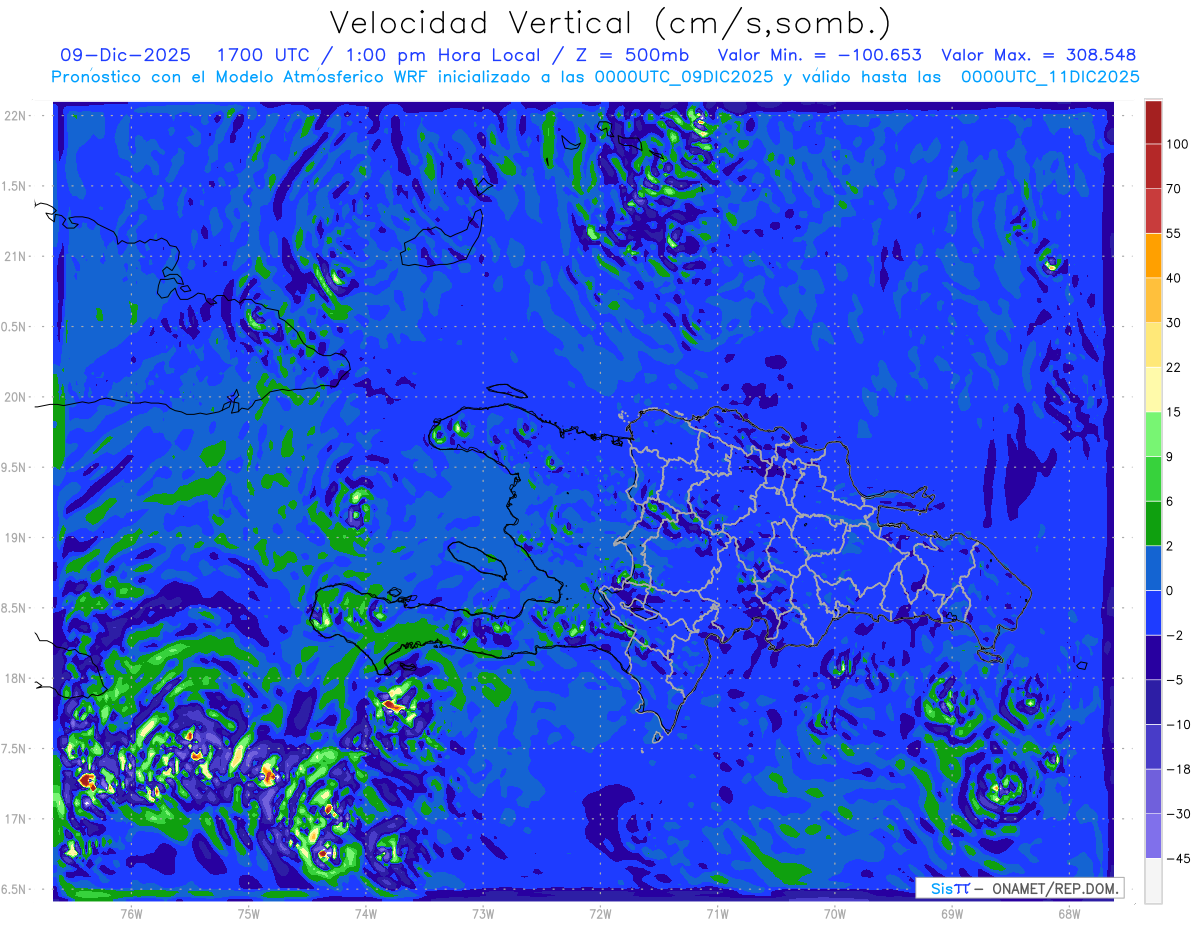The image size is (1200, 927).
Task: Click the '20N' latitude label
Action: pos(15,397)
